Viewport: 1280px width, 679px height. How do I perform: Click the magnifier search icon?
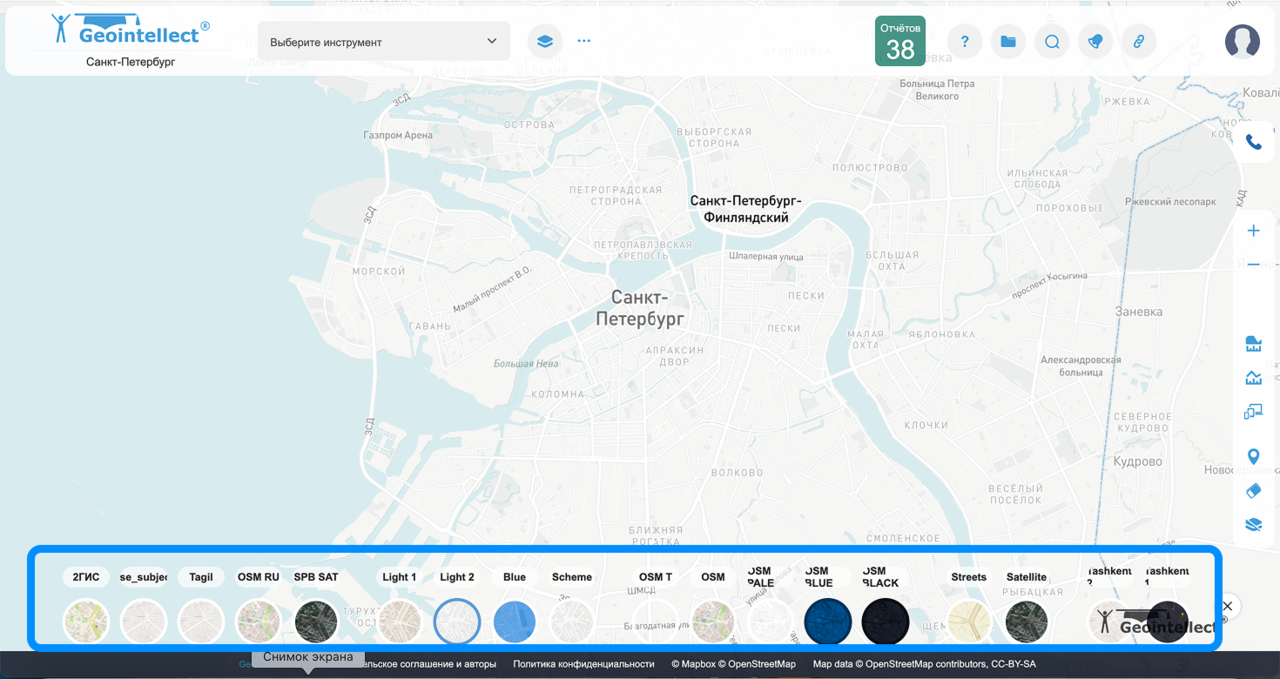click(1052, 42)
